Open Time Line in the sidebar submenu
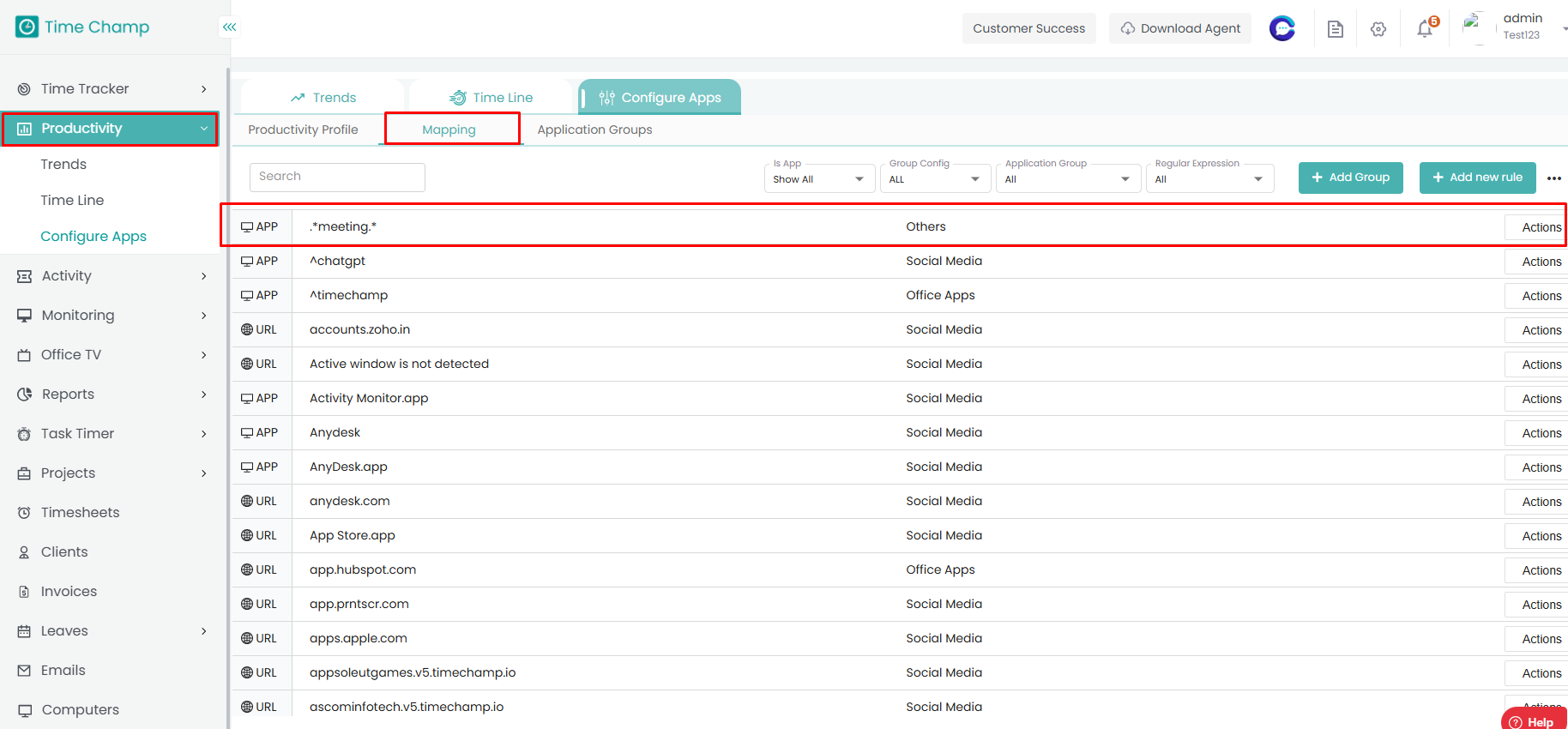 click(72, 201)
